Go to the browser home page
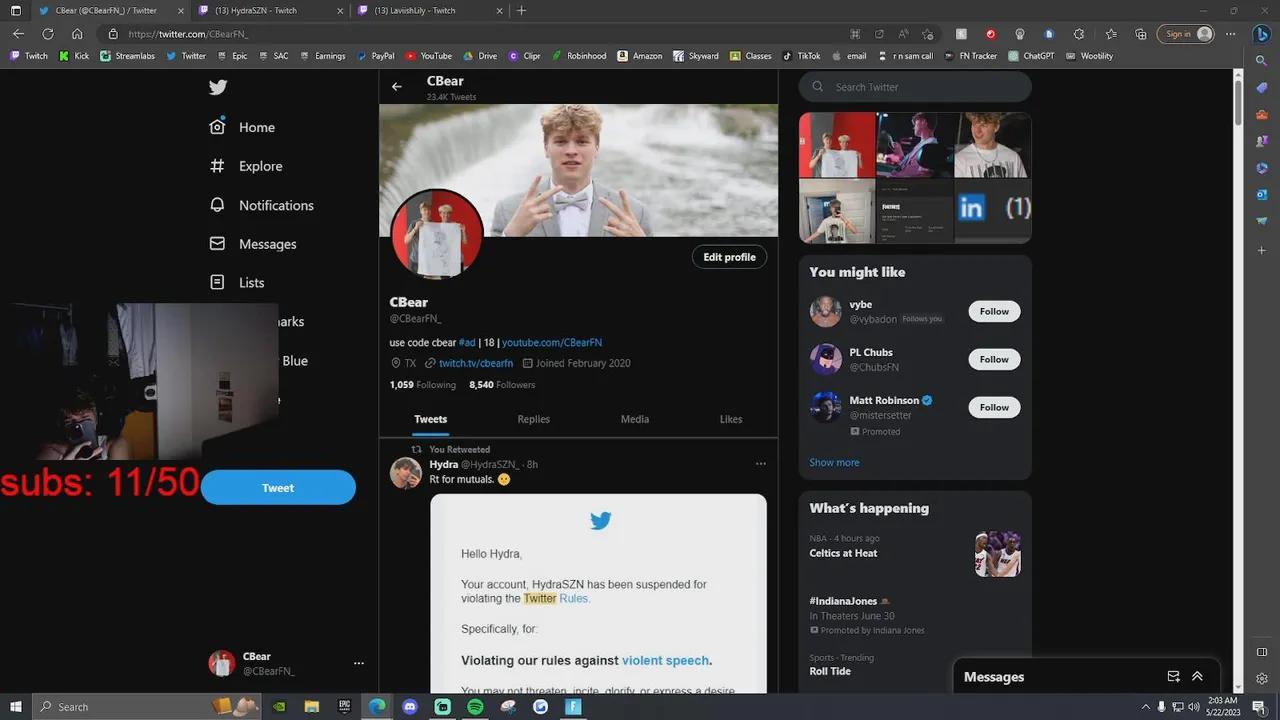 click(77, 33)
